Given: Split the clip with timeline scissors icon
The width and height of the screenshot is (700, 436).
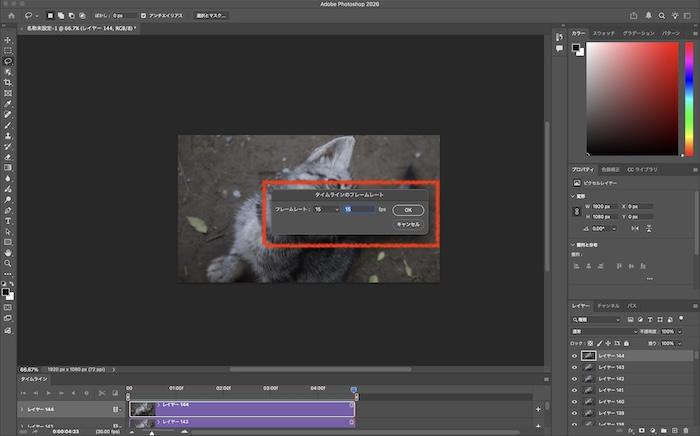Looking at the screenshot, I should pyautogui.click(x=100, y=393).
